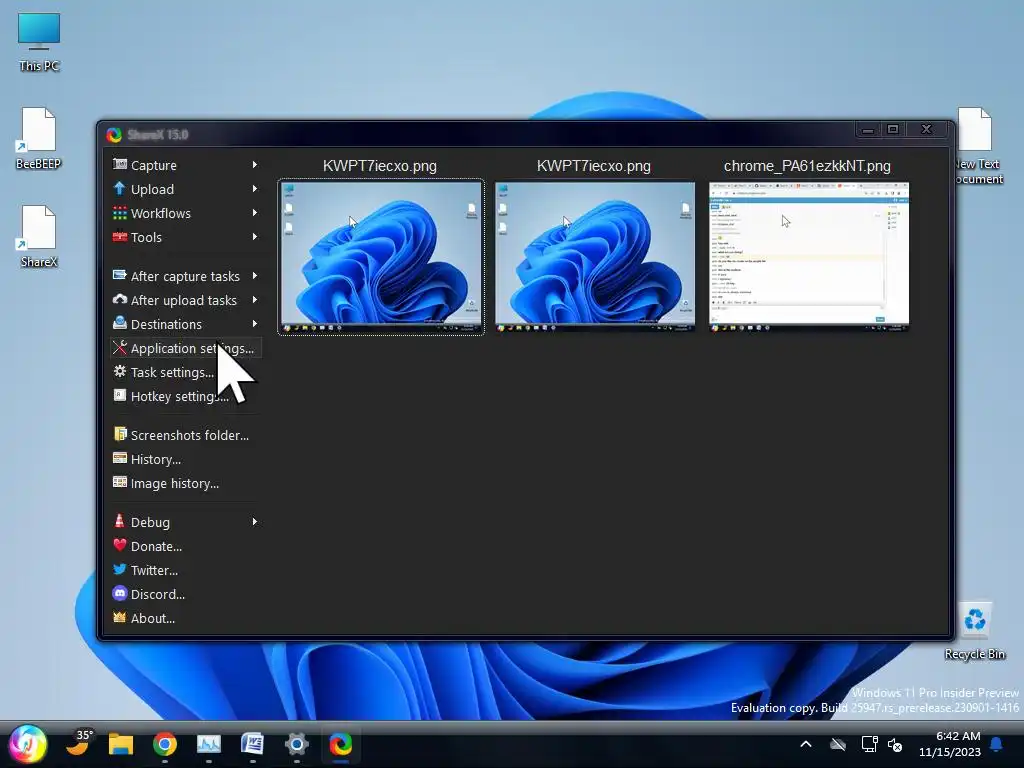Open the Start menu orb
The width and height of the screenshot is (1024, 768).
click(28, 744)
